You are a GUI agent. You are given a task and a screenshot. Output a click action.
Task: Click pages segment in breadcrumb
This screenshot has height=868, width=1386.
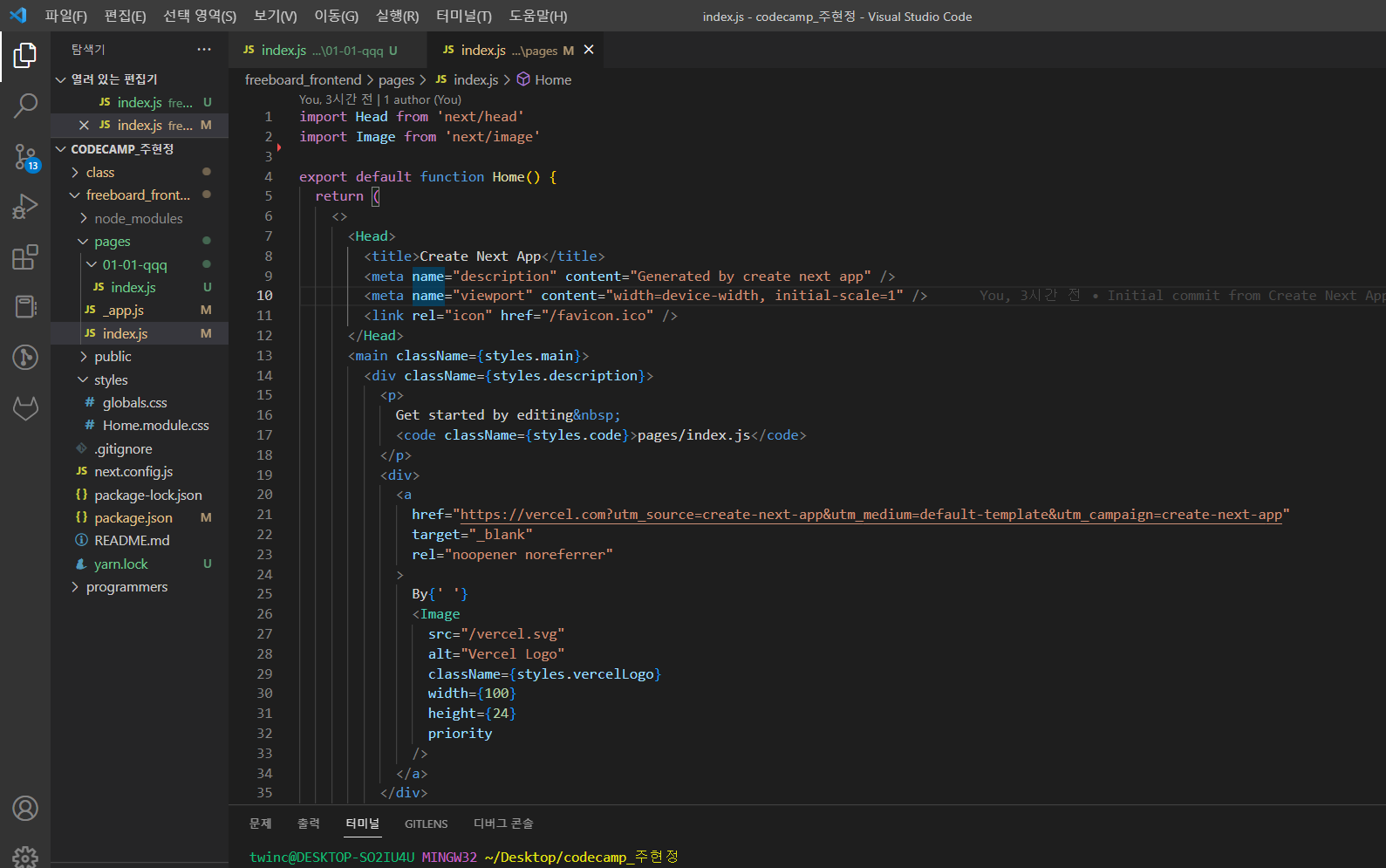point(396,79)
